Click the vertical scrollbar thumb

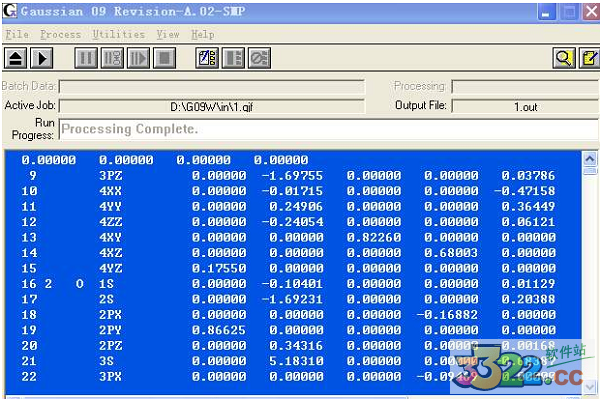(590, 171)
